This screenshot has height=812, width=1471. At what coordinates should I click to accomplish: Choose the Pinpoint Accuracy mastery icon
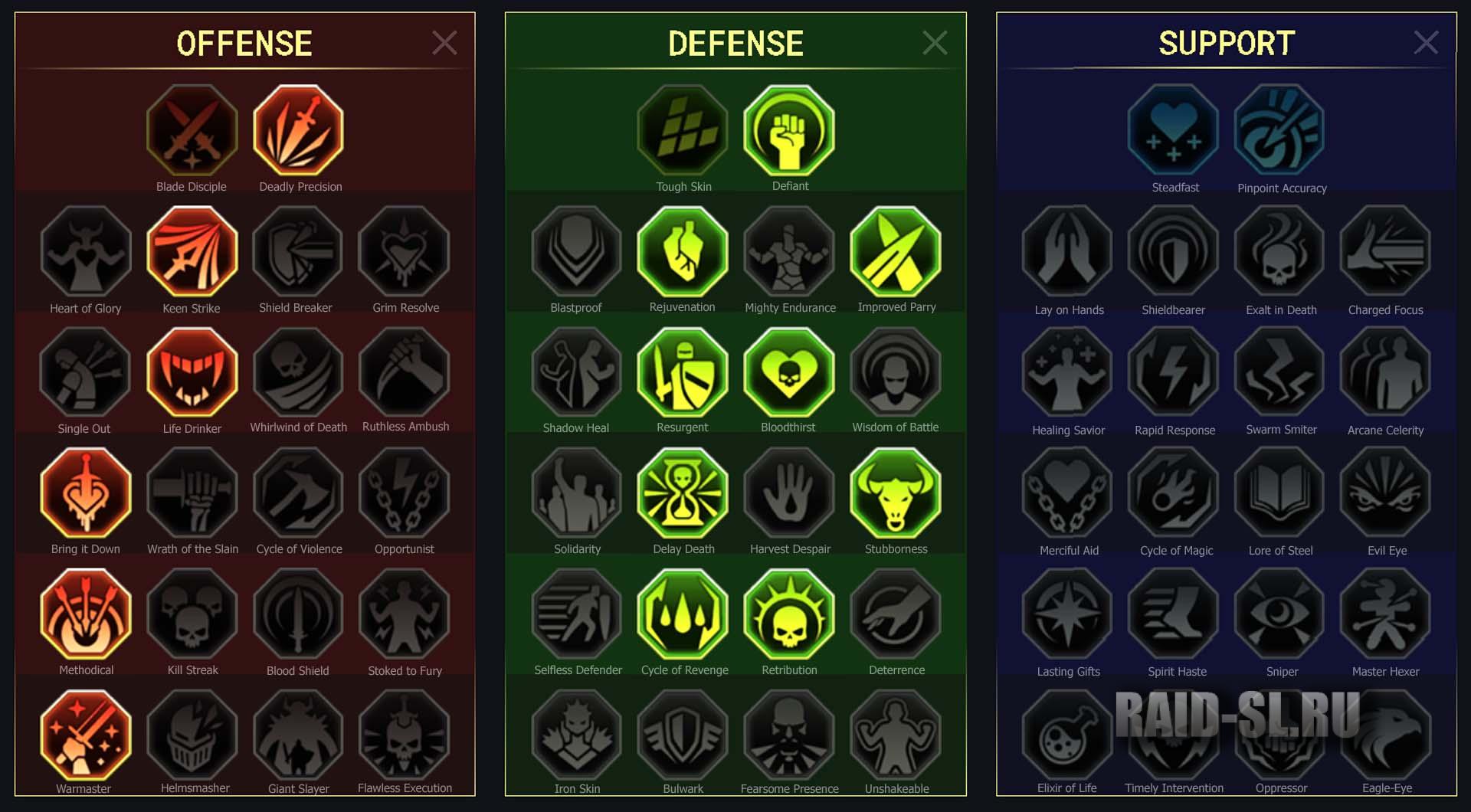(x=1280, y=130)
